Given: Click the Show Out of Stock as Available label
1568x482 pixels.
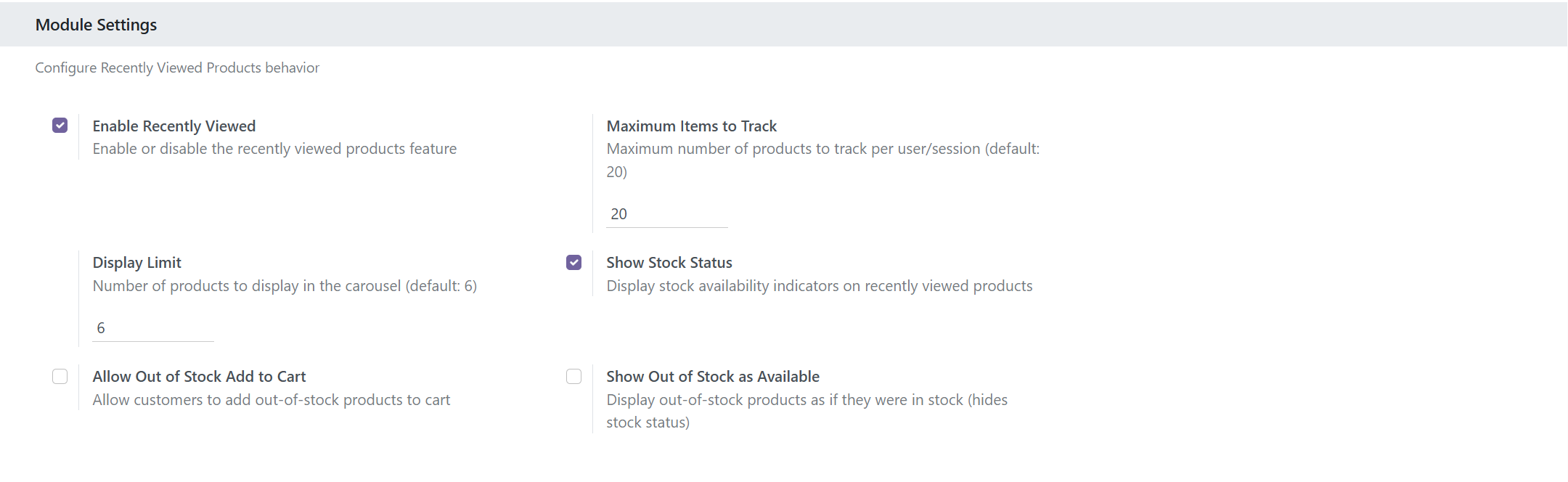Looking at the screenshot, I should pos(713,376).
